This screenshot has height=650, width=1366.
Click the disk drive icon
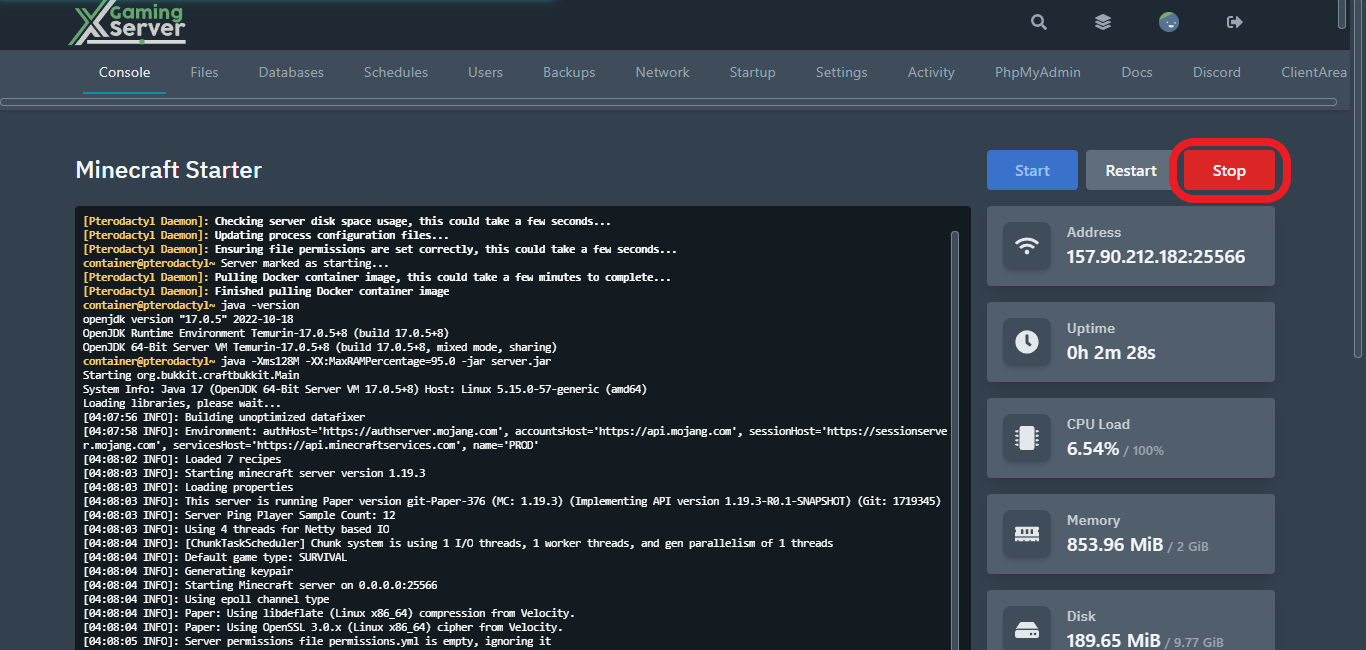1026,630
